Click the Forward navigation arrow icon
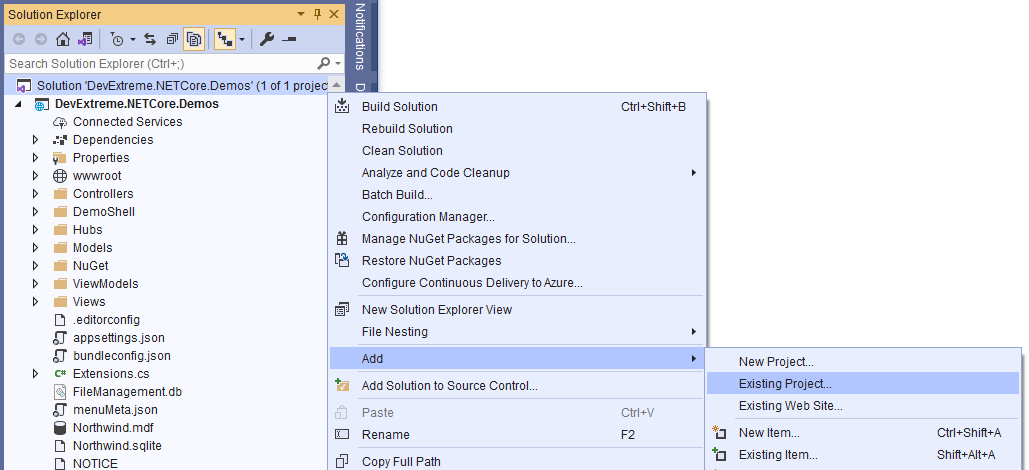This screenshot has height=470, width=1029. point(41,39)
